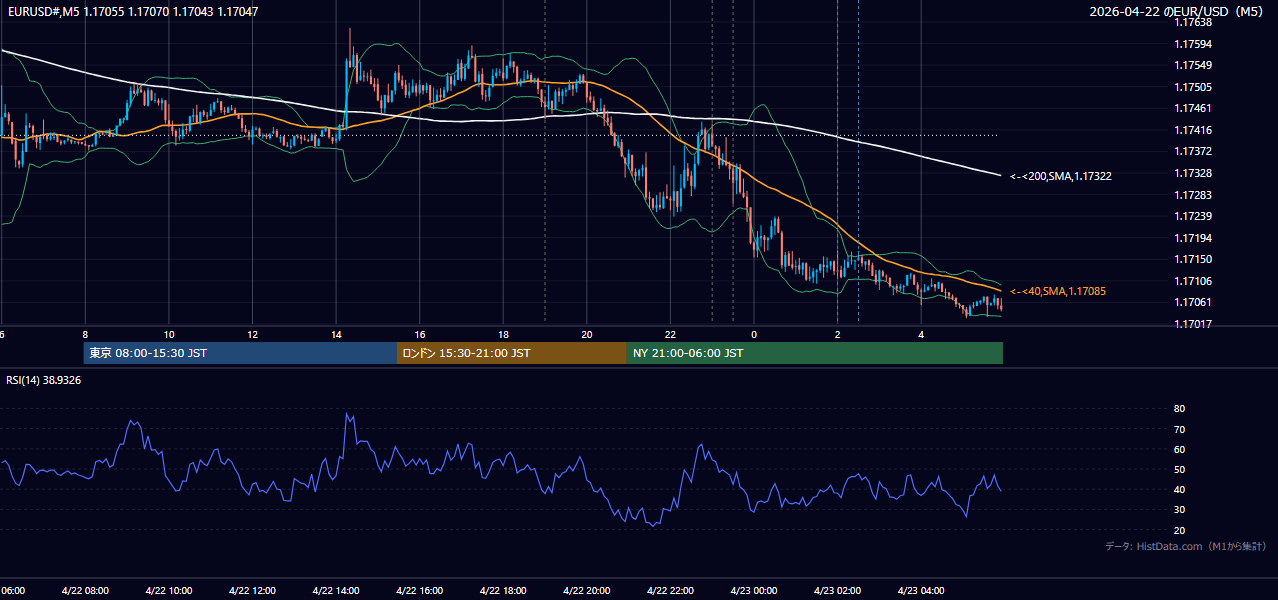Click RSI scale label 30

(x=1180, y=510)
